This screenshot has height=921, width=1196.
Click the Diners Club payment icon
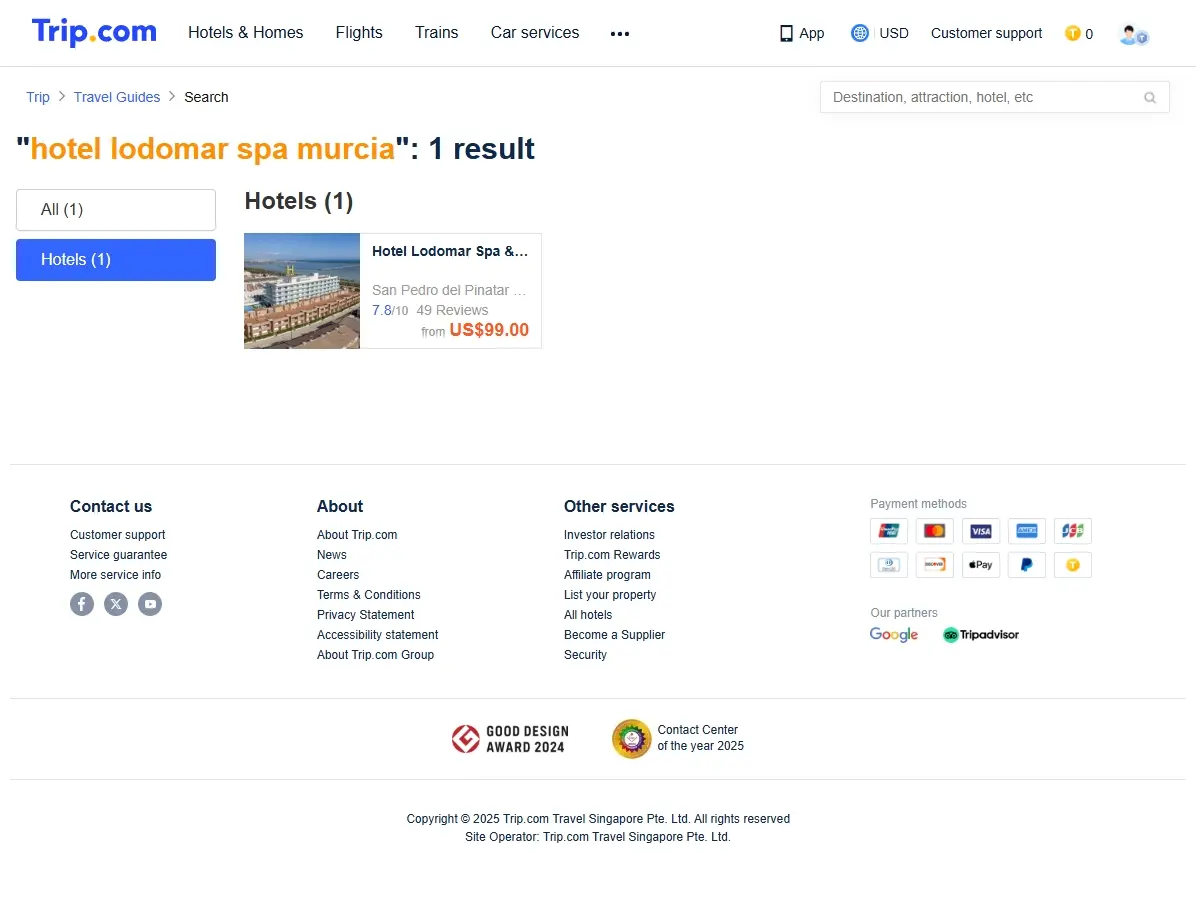pyautogui.click(x=889, y=565)
